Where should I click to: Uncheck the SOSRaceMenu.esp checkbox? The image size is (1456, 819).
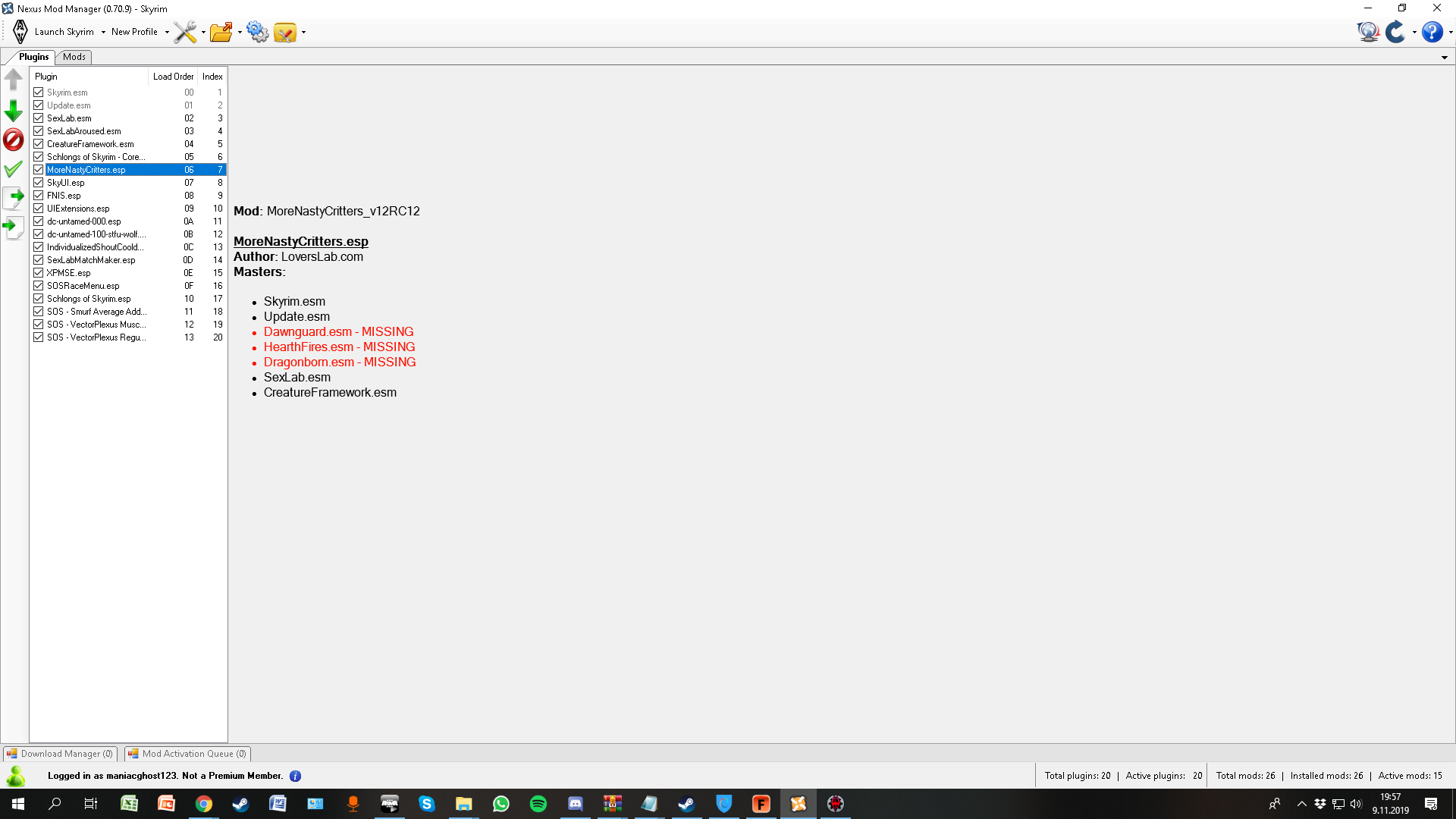pyautogui.click(x=39, y=286)
